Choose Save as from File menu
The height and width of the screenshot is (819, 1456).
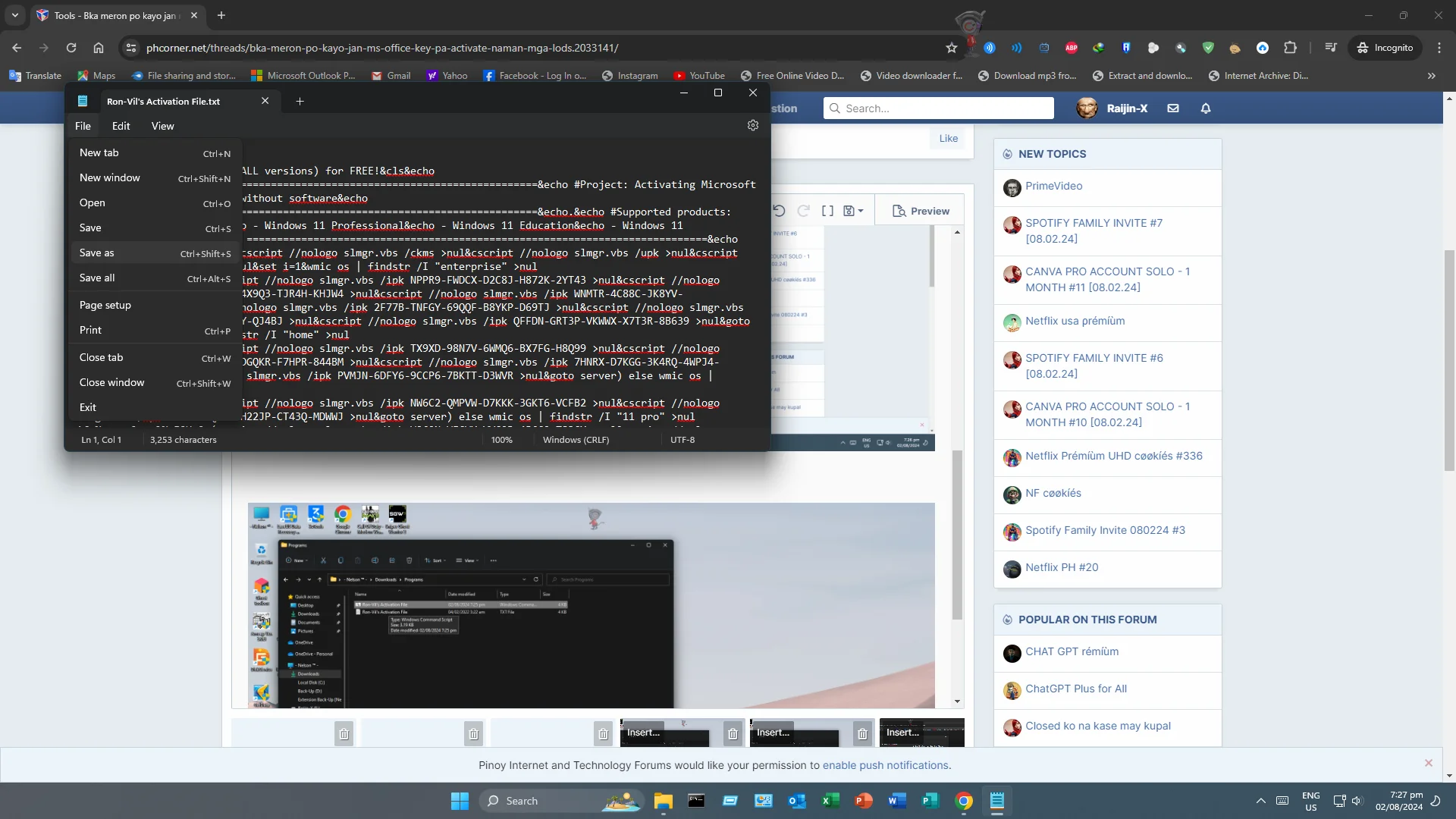pos(155,253)
